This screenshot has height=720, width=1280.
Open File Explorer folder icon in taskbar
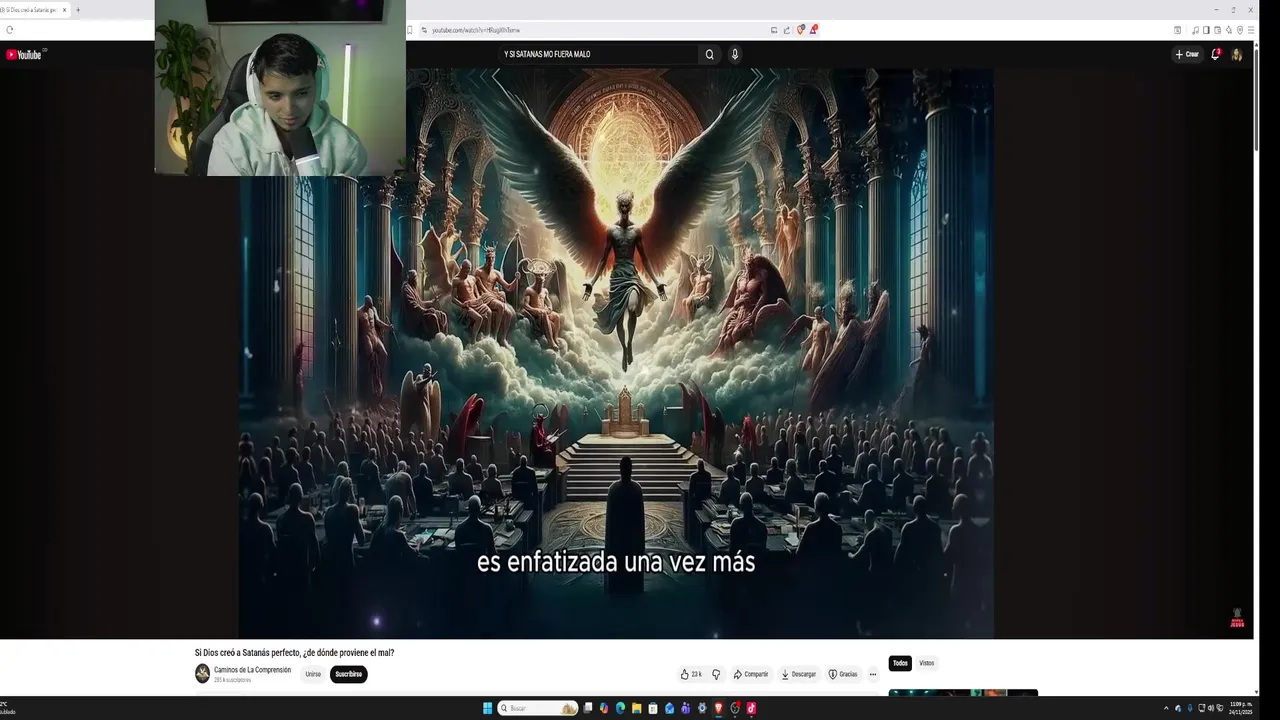point(636,708)
